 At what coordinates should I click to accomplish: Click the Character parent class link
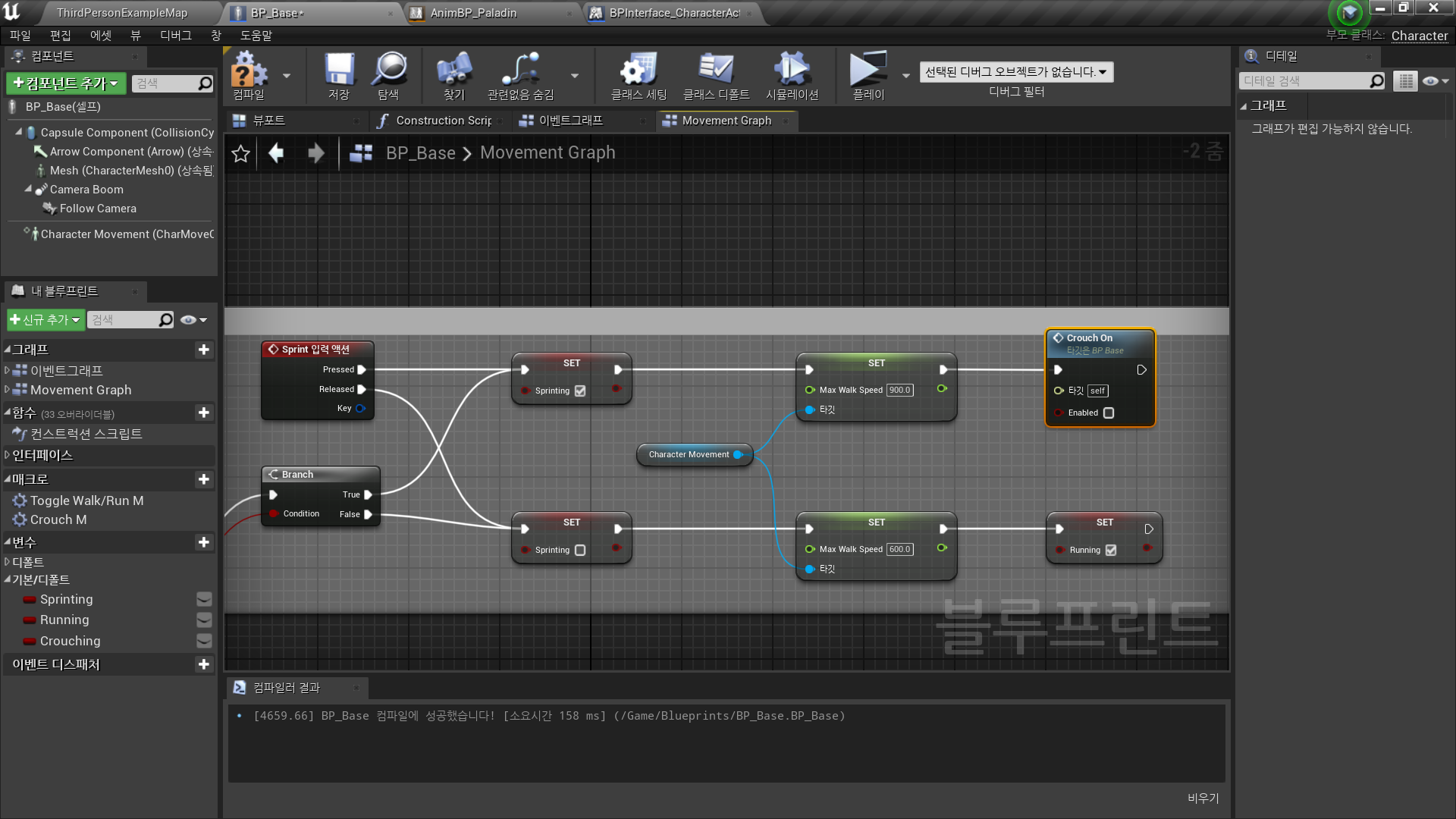(1419, 36)
